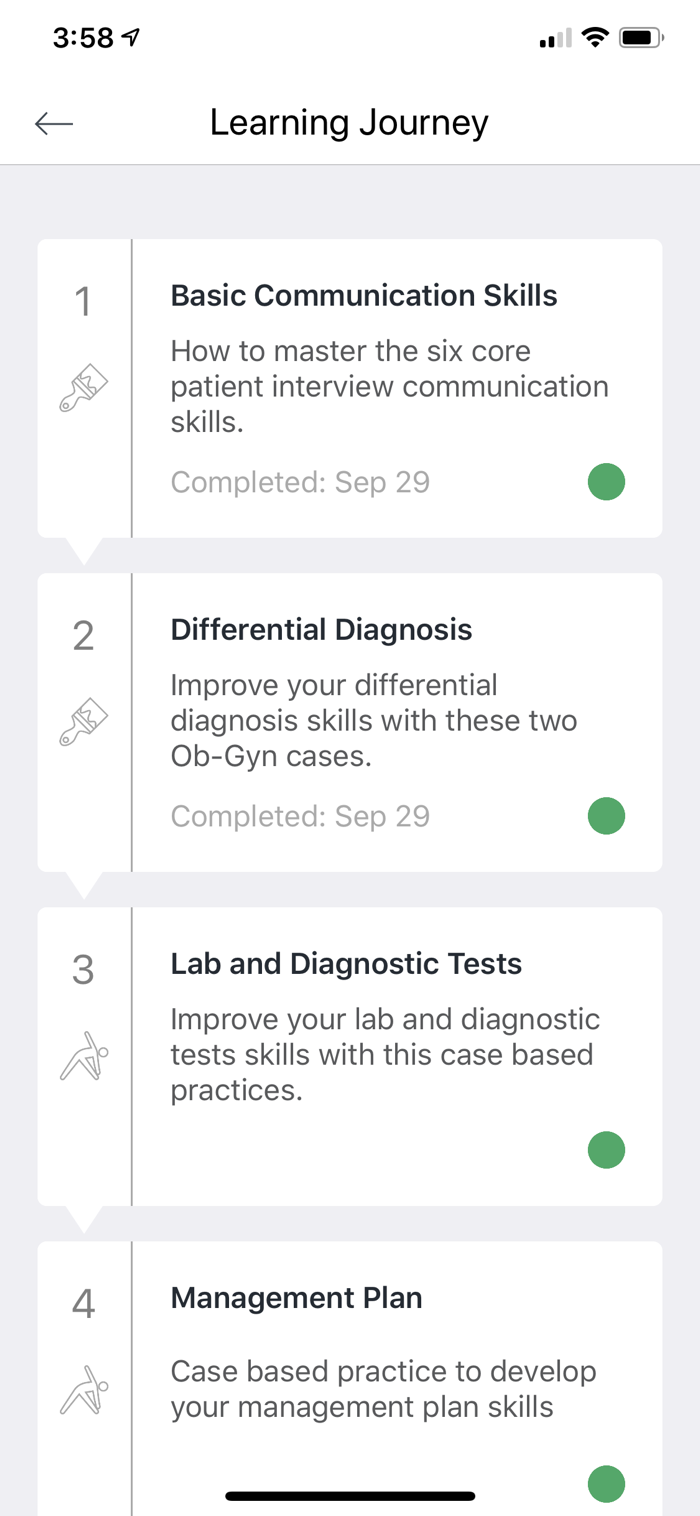Select the Management Plan title
Image resolution: width=700 pixels, height=1516 pixels.
[x=296, y=1298]
